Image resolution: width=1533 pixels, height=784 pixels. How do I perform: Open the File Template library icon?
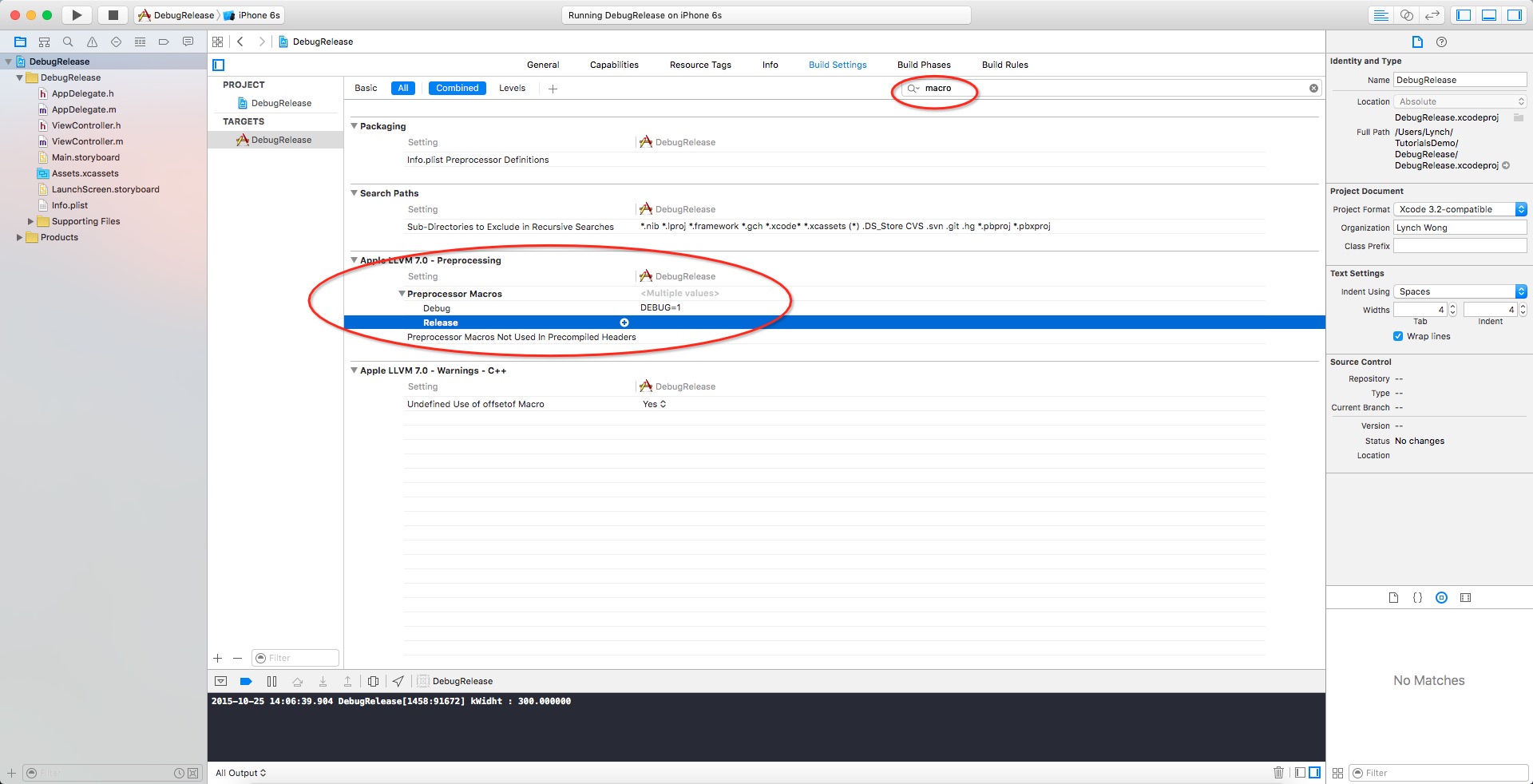point(1393,597)
